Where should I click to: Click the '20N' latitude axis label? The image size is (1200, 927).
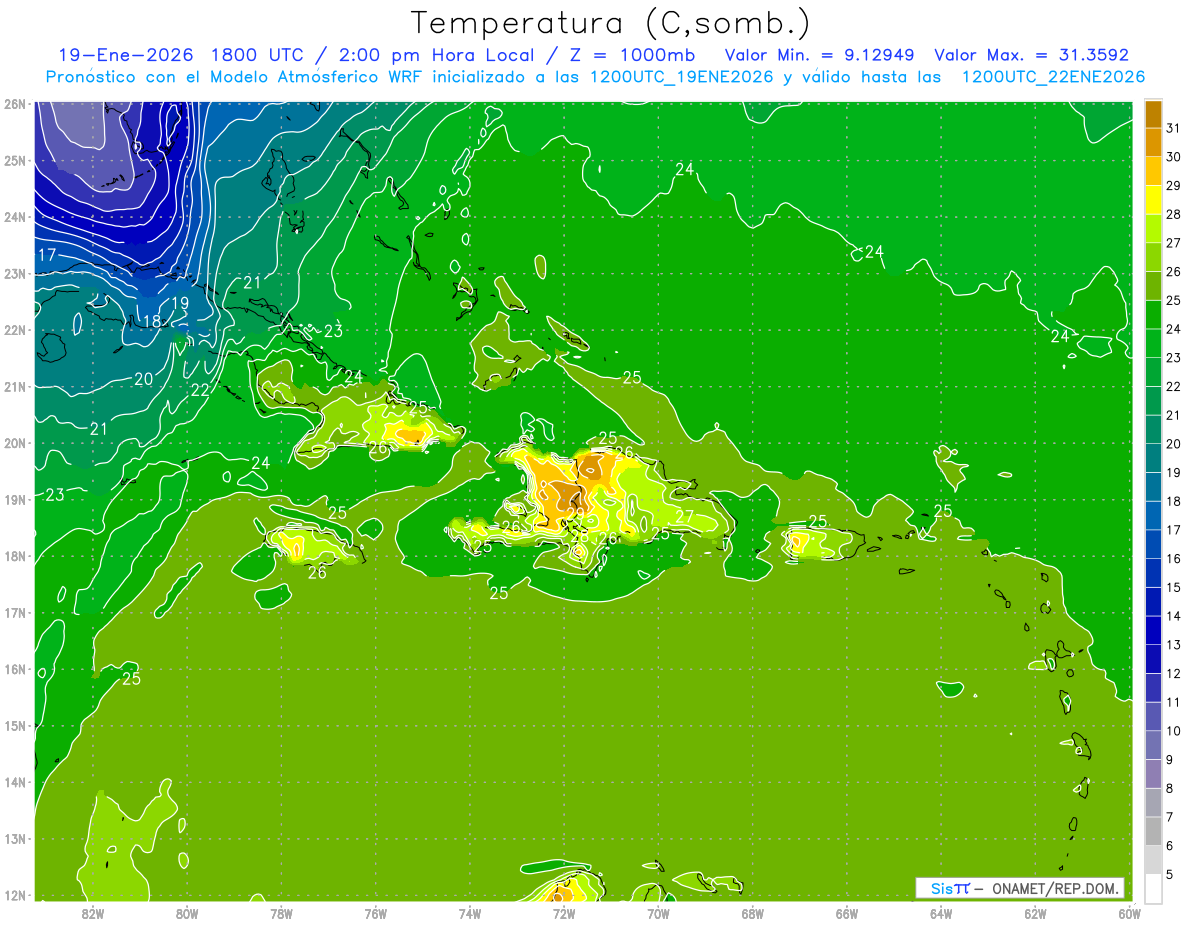pyautogui.click(x=15, y=443)
